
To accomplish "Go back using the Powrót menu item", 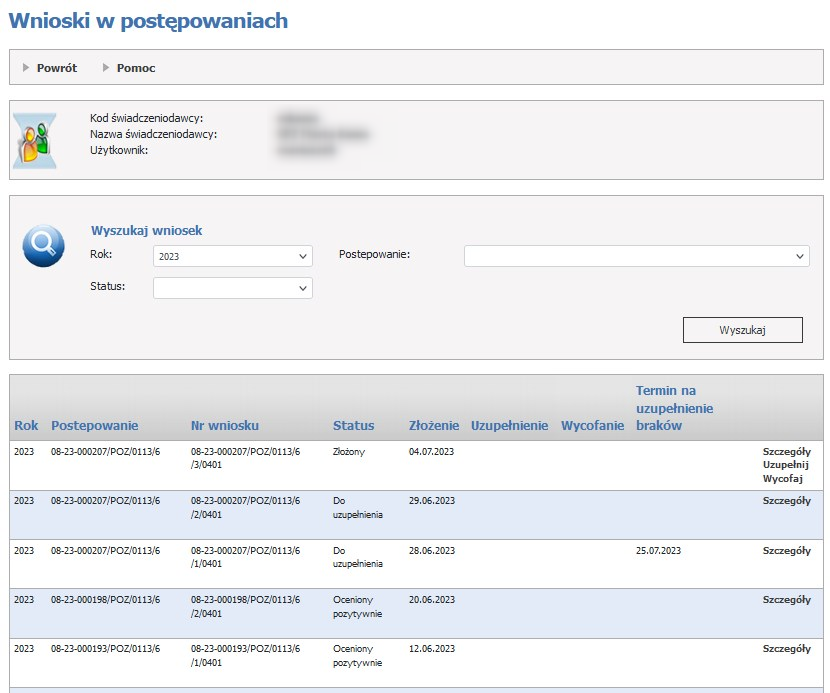I will click(x=56, y=68).
